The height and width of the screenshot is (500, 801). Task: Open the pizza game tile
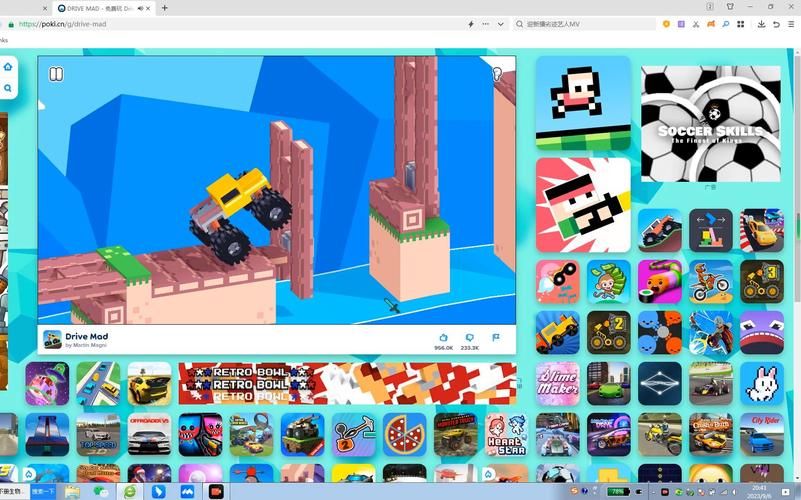pyautogui.click(x=404, y=435)
